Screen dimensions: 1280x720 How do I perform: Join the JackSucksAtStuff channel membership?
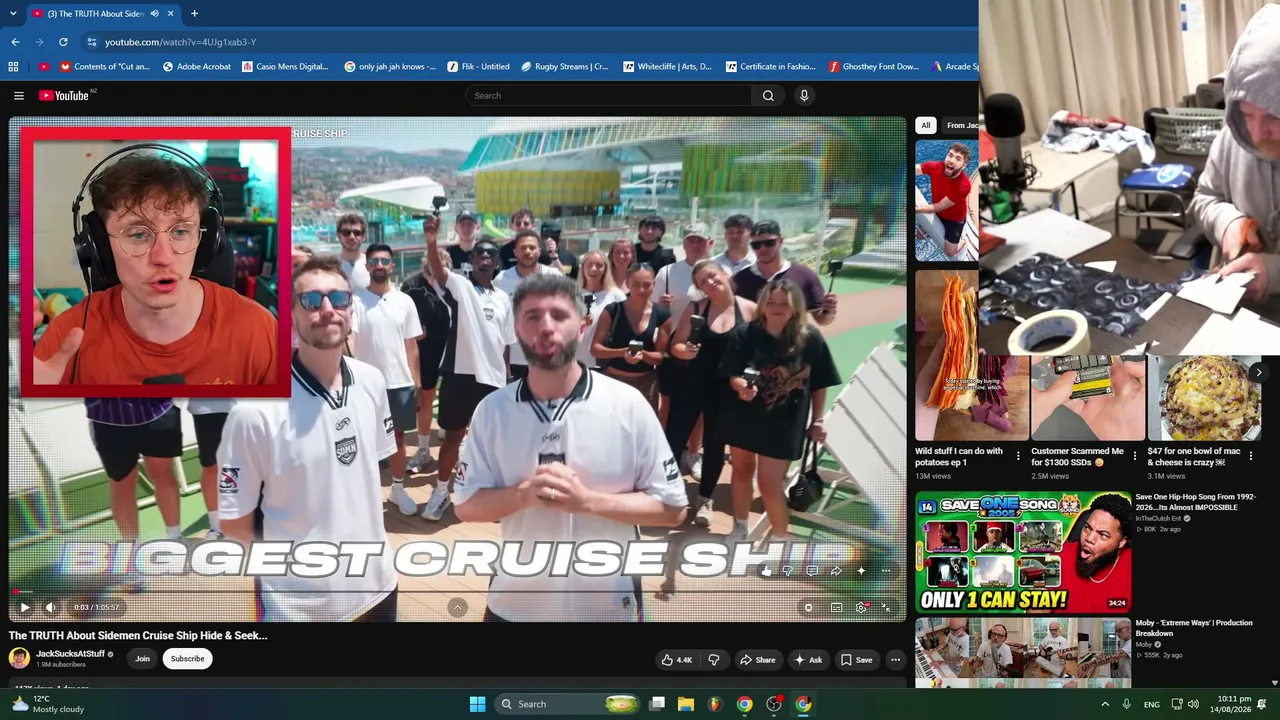coord(143,659)
